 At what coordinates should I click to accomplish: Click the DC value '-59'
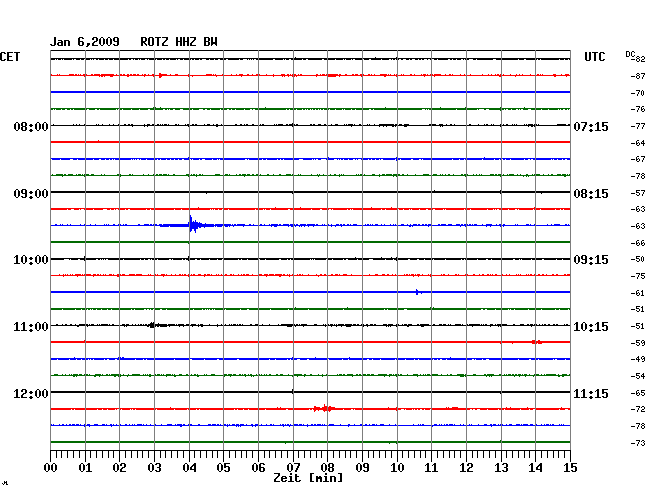pyautogui.click(x=638, y=343)
